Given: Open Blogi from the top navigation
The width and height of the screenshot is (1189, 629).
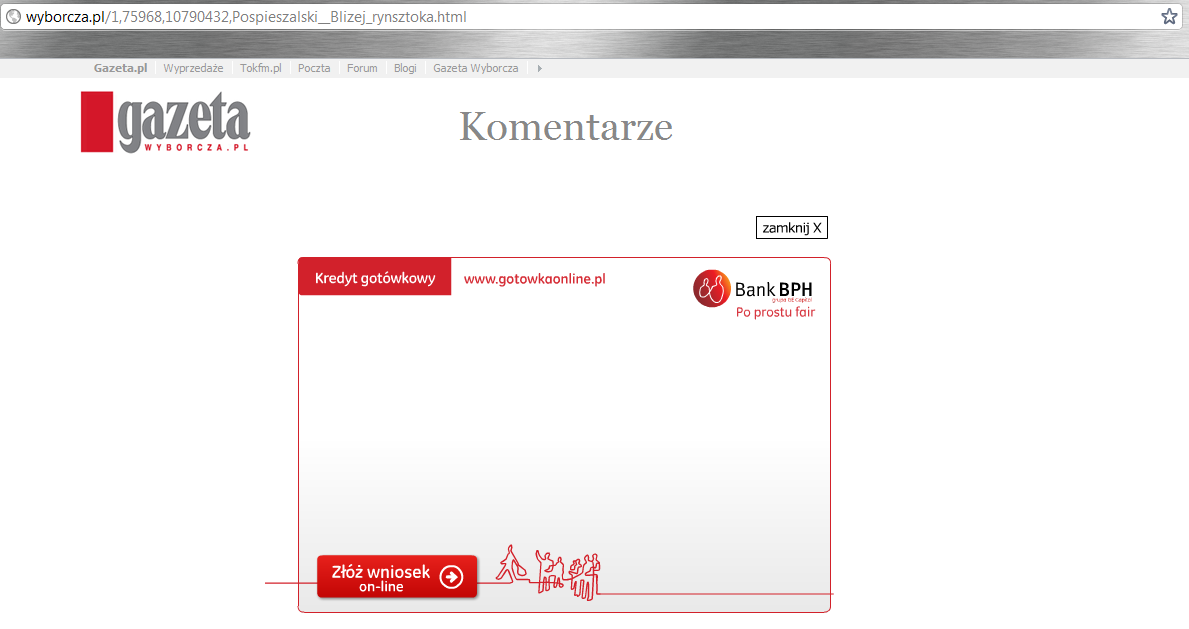Looking at the screenshot, I should pos(405,68).
